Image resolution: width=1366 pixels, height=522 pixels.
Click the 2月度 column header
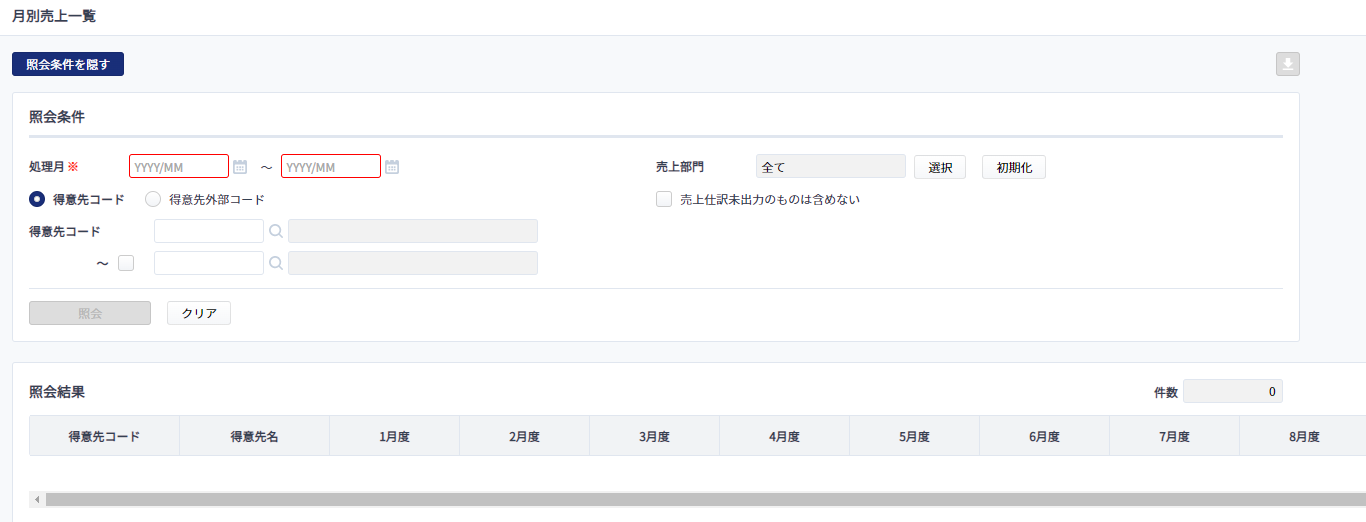(524, 436)
